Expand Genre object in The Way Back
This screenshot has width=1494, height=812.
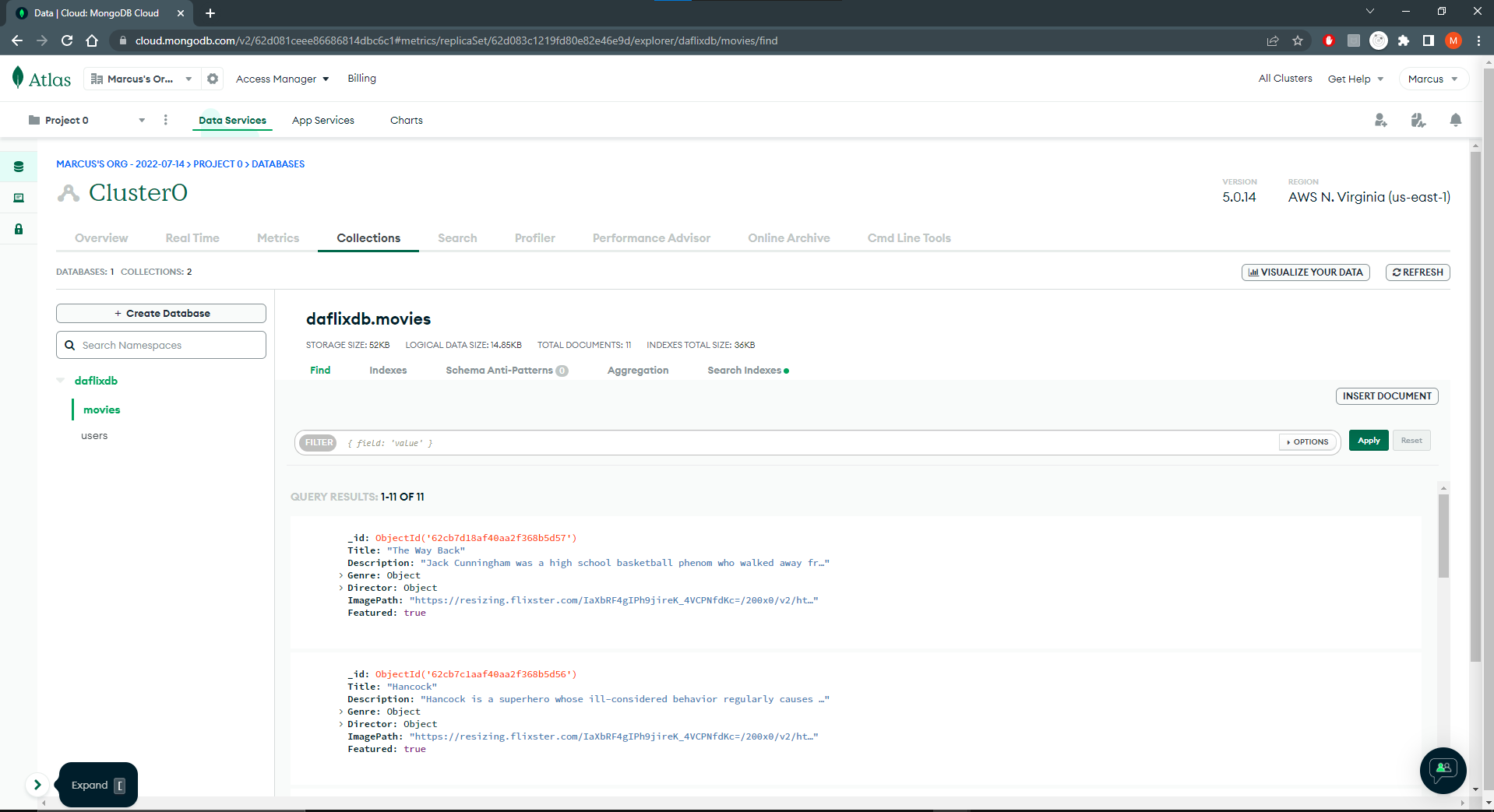click(341, 575)
